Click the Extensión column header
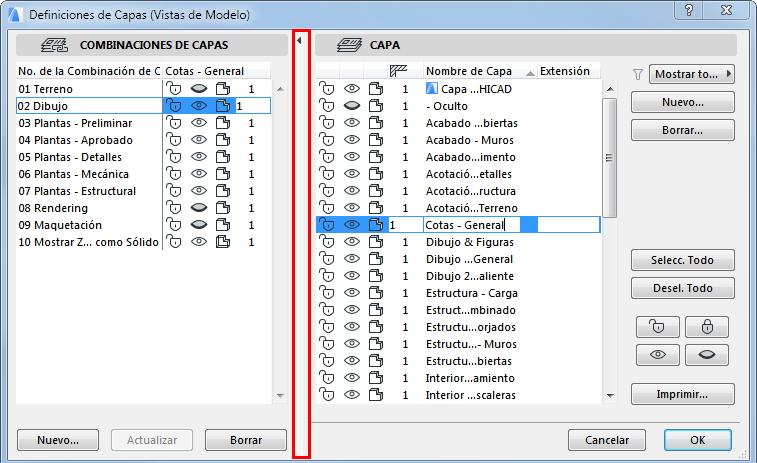757x463 pixels. [x=568, y=71]
